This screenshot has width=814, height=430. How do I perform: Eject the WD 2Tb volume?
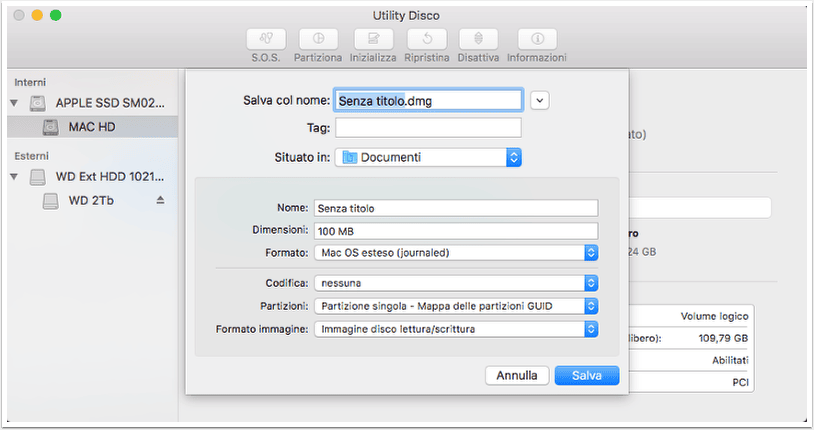[x=160, y=200]
